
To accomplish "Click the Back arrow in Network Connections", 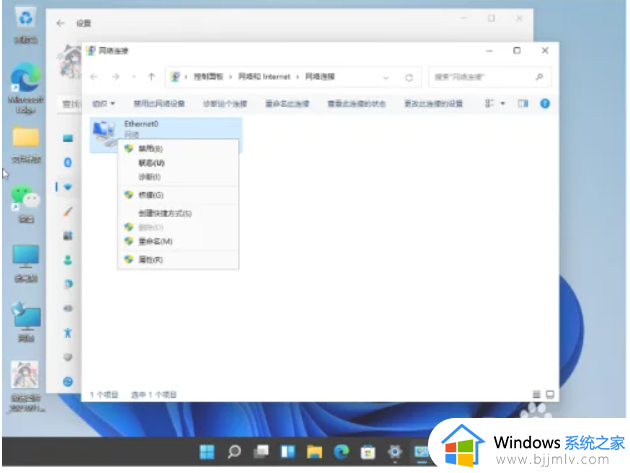I will [x=94, y=77].
